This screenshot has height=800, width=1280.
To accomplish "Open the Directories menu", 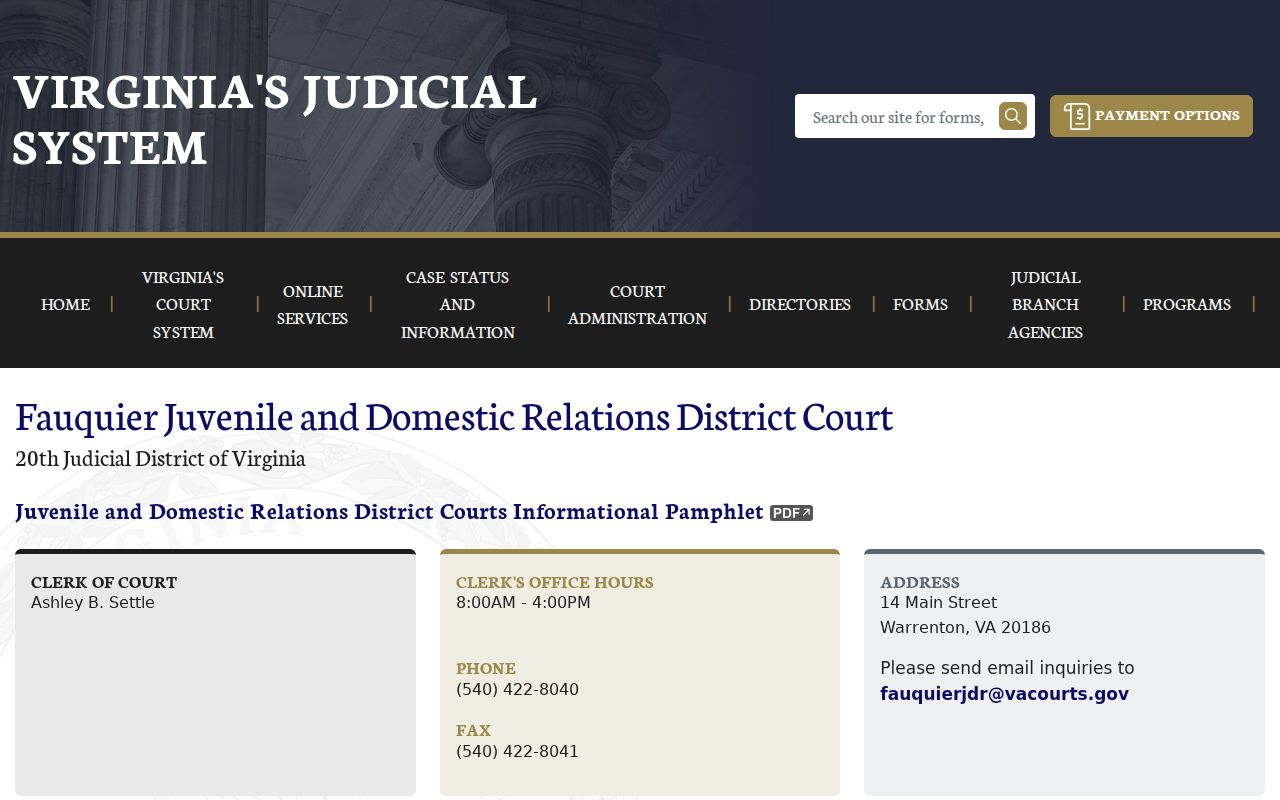I will 800,304.
